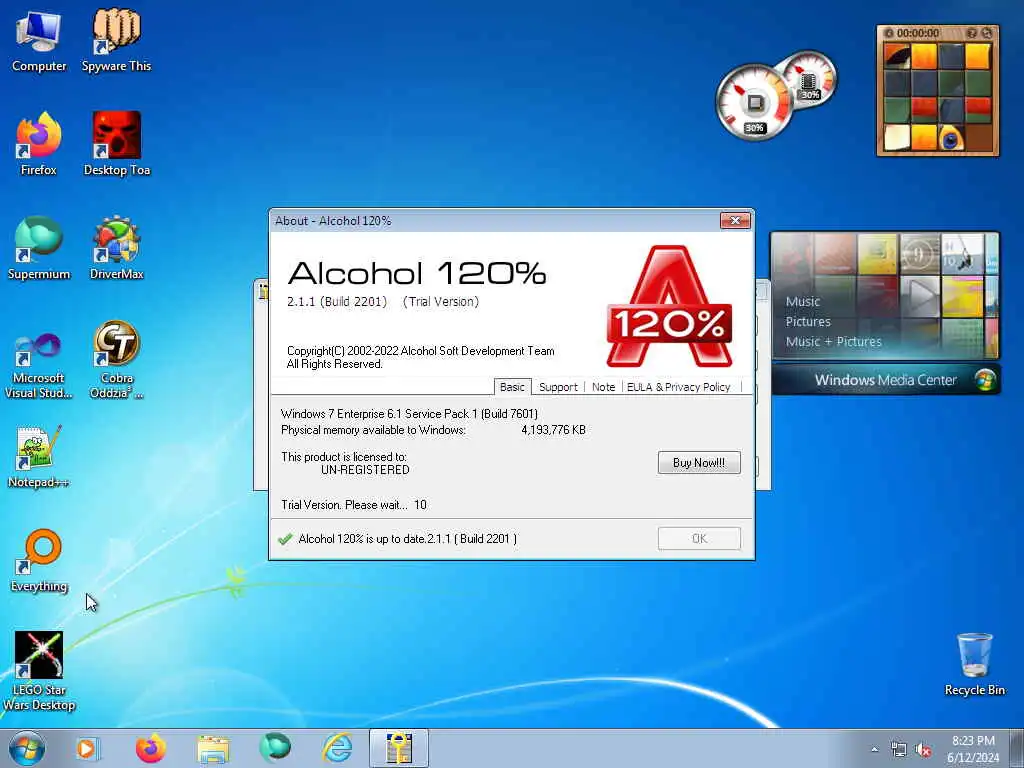Select Music in Media Center gadget
The width and height of the screenshot is (1024, 768).
pyautogui.click(x=803, y=302)
